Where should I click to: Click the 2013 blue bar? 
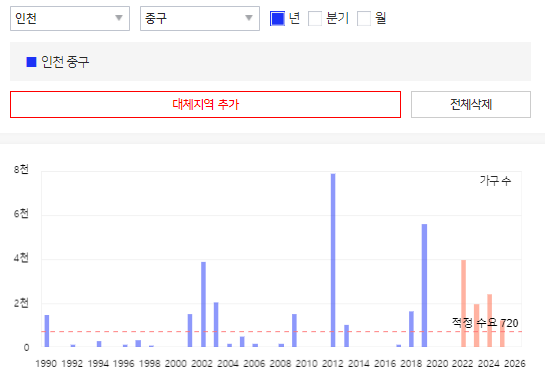pyautogui.click(x=346, y=336)
